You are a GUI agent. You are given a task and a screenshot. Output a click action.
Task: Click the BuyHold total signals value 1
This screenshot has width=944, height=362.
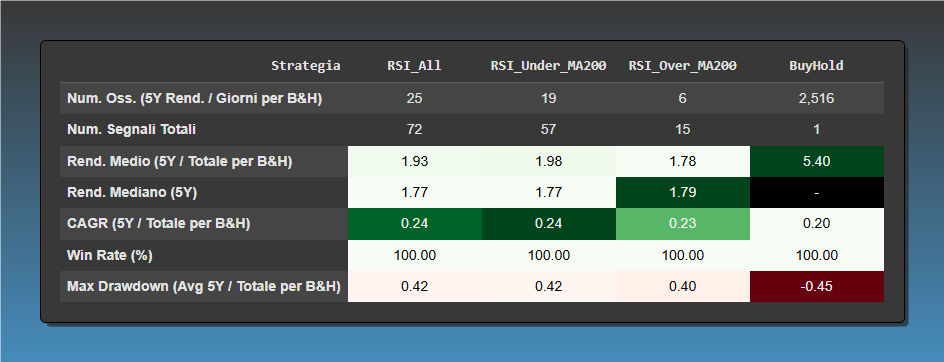816,130
